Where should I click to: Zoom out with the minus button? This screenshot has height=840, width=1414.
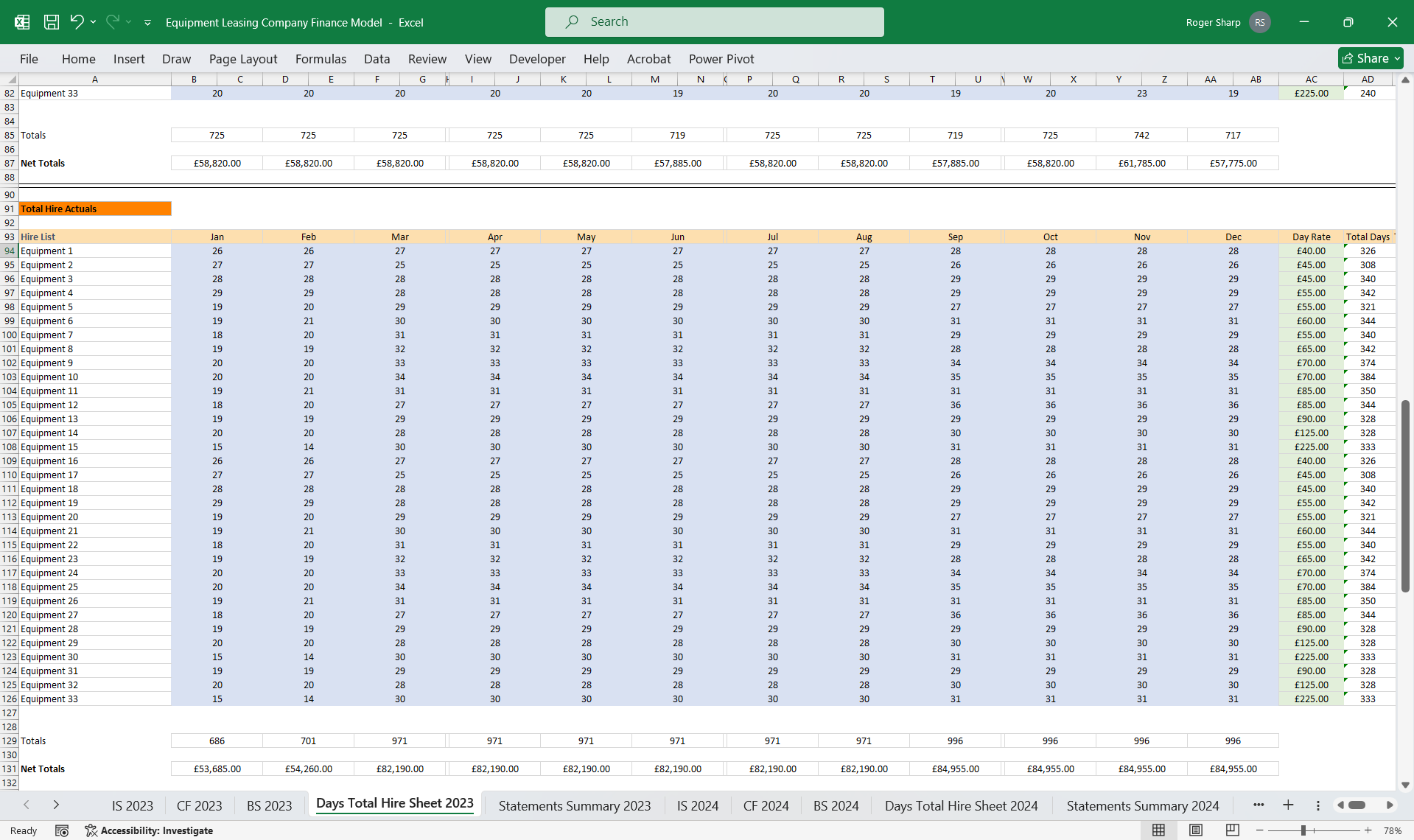1259,830
